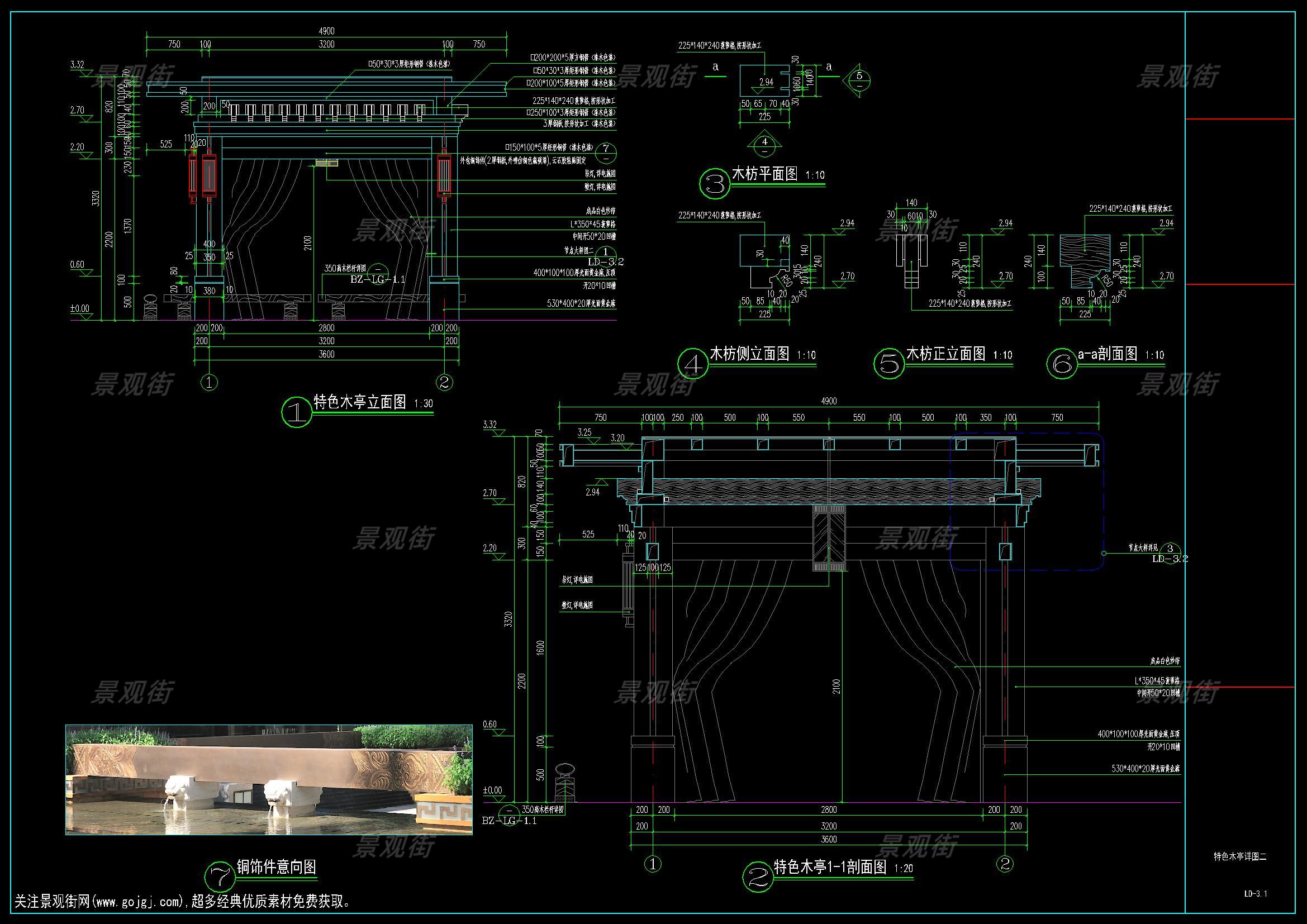Click the circled 5 beside 木枋正立面图 title
The height and width of the screenshot is (924, 1307).
[888, 364]
